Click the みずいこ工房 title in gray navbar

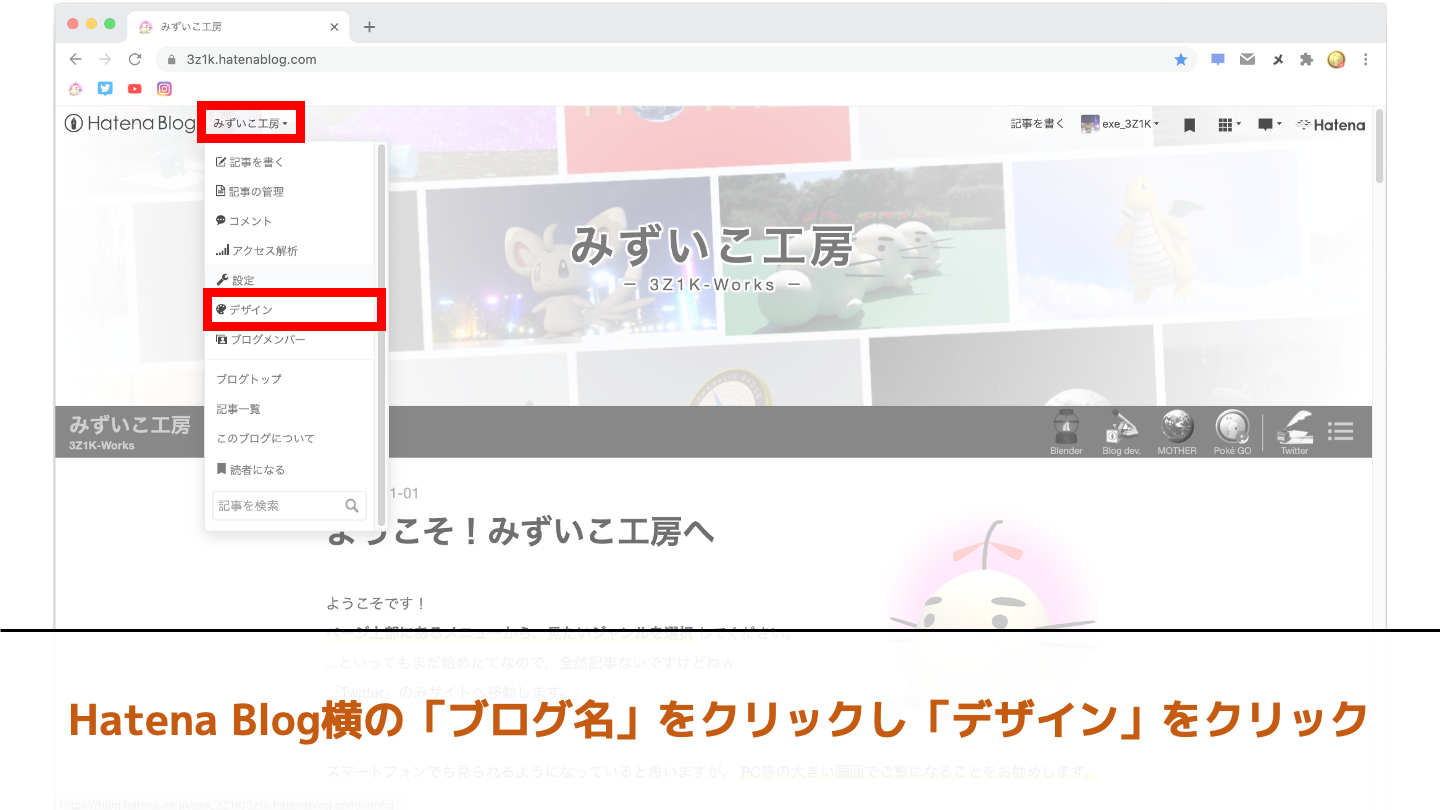tap(130, 425)
